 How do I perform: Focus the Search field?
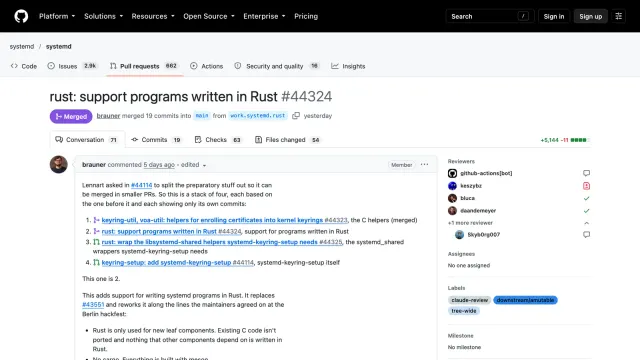point(490,16)
